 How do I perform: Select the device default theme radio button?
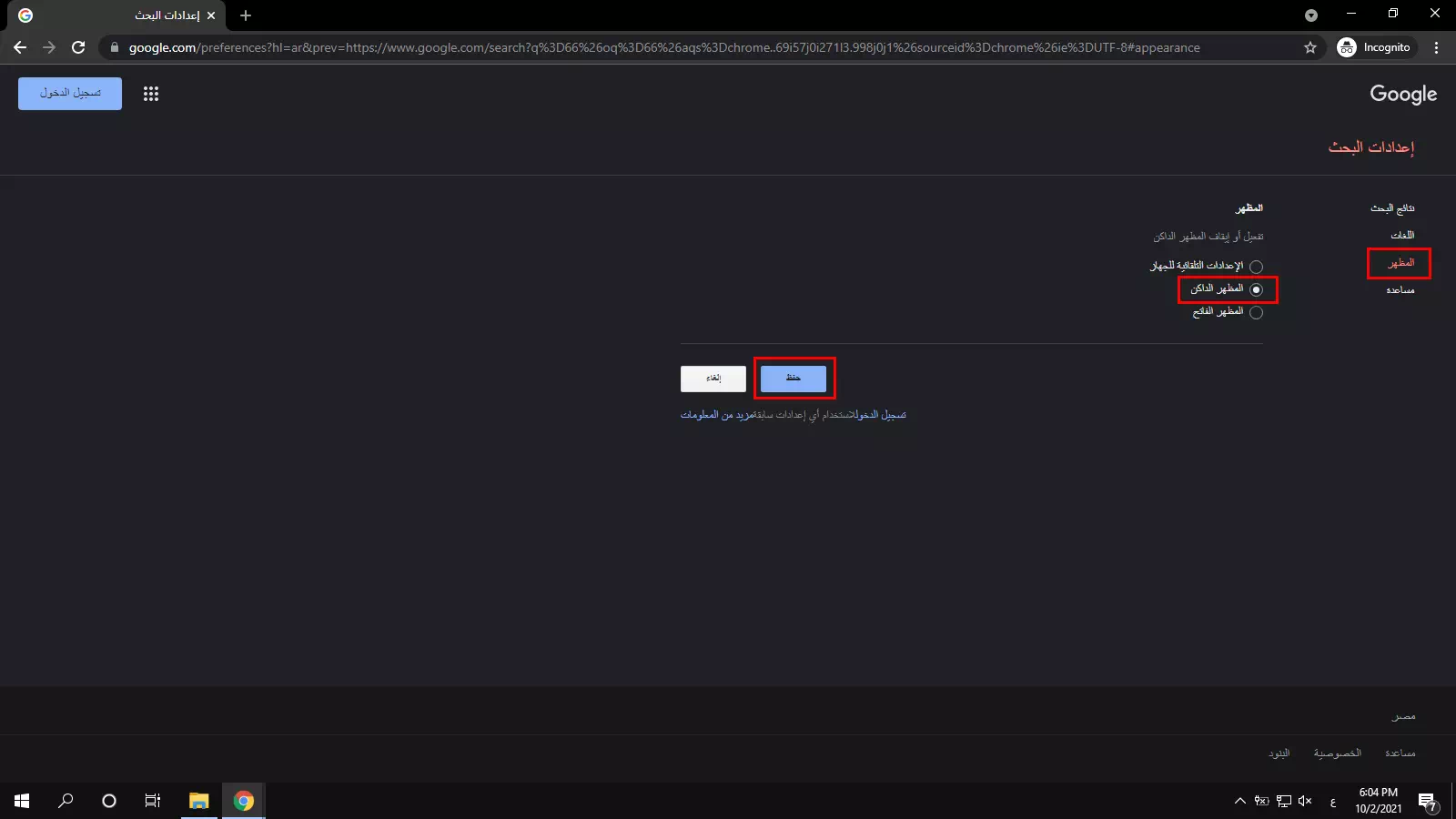pos(1256,267)
